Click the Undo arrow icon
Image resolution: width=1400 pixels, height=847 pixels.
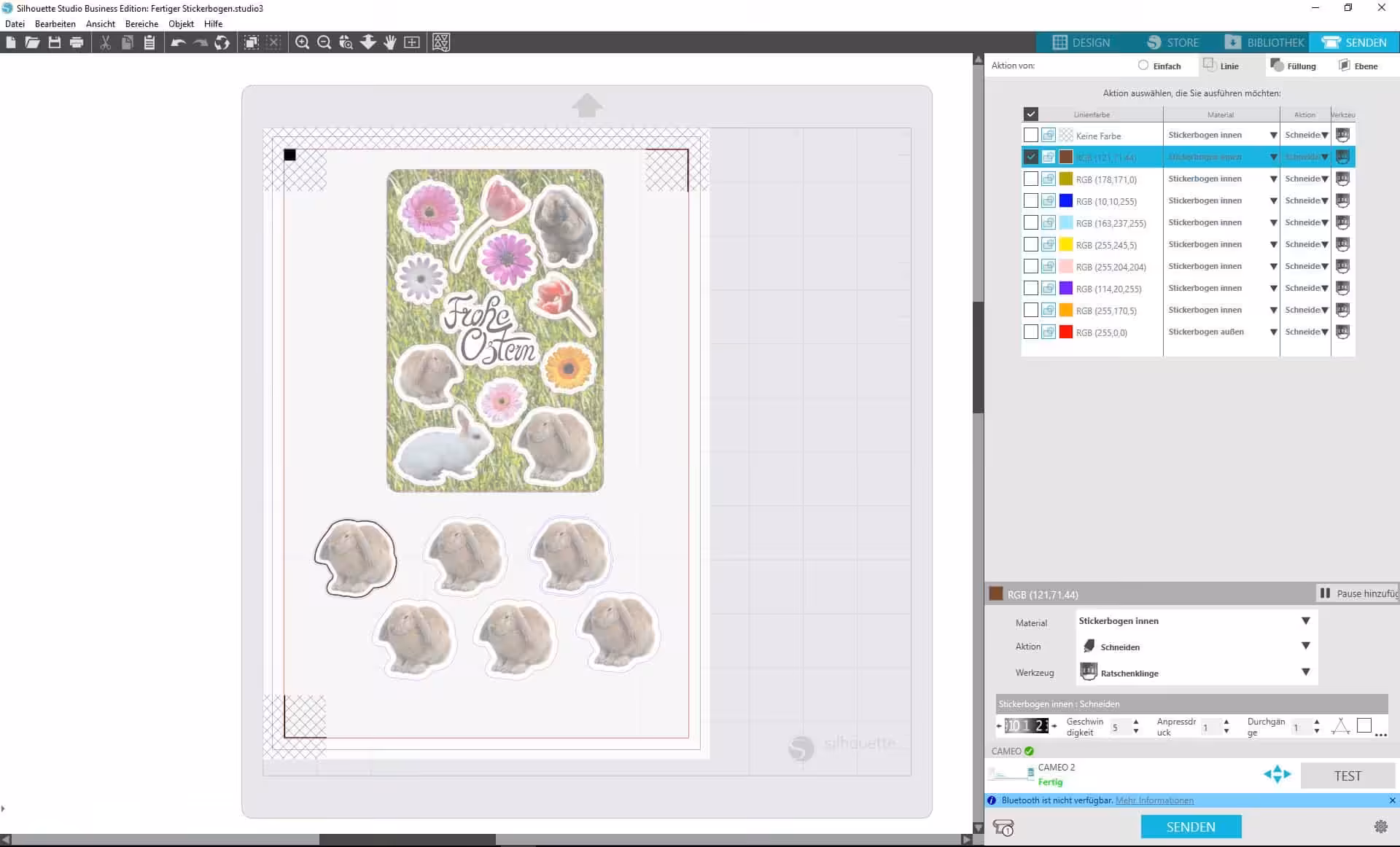click(178, 42)
